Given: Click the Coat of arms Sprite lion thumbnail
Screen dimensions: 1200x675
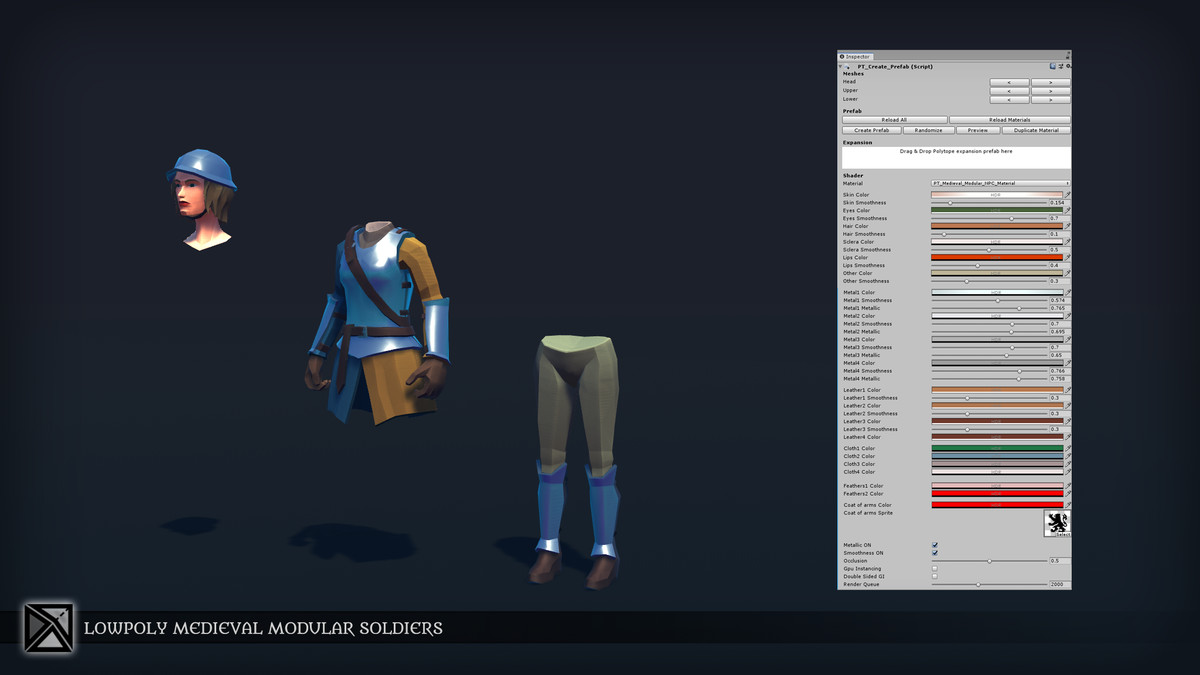Looking at the screenshot, I should coord(1059,523).
